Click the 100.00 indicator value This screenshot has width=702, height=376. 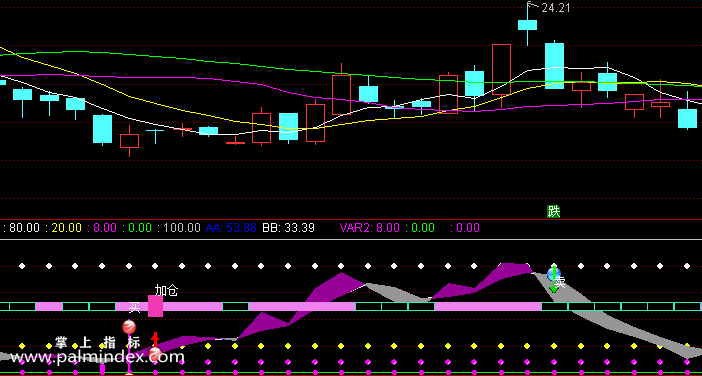(182, 228)
